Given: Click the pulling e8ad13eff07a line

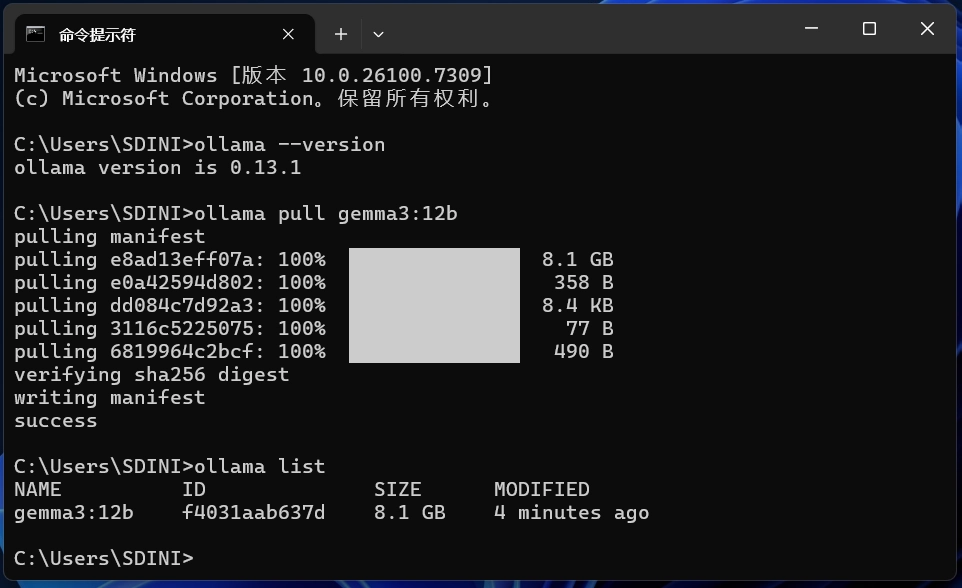Looking at the screenshot, I should (x=314, y=260).
